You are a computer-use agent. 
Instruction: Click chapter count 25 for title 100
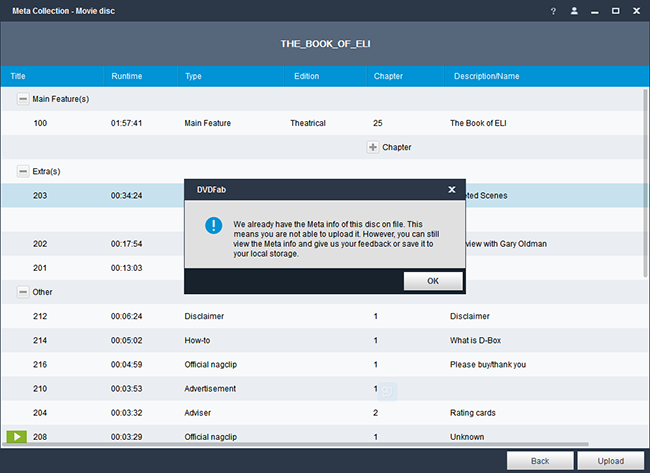pos(378,123)
